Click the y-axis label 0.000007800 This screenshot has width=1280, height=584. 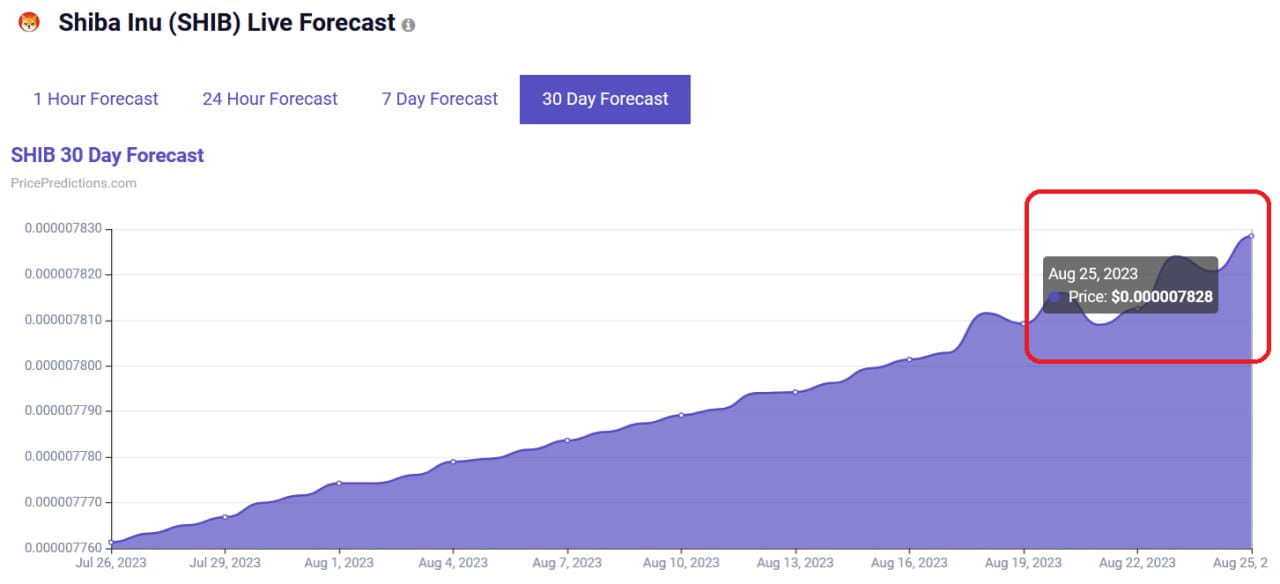(63, 366)
